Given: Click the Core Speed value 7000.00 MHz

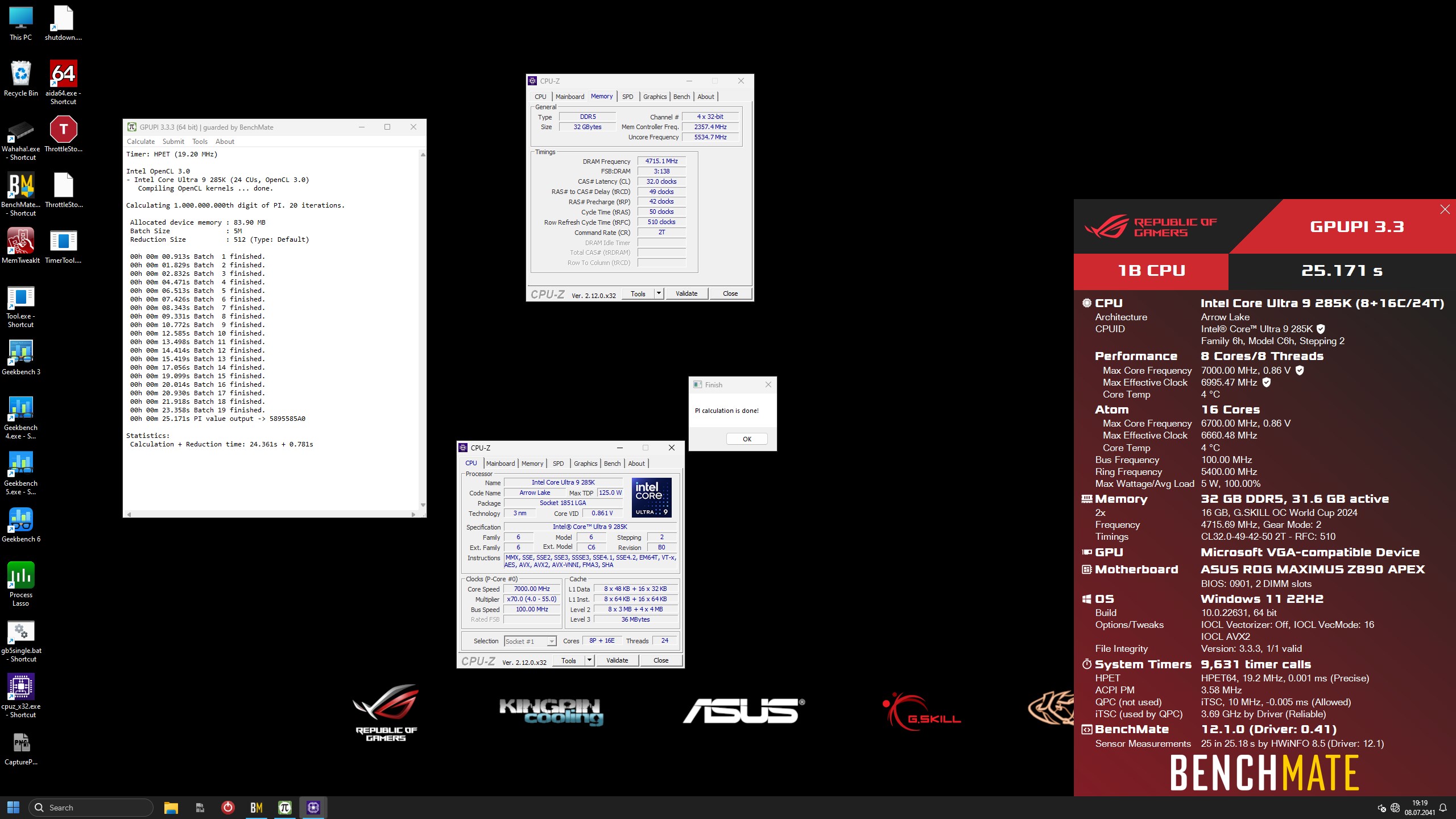Looking at the screenshot, I should pos(532,589).
